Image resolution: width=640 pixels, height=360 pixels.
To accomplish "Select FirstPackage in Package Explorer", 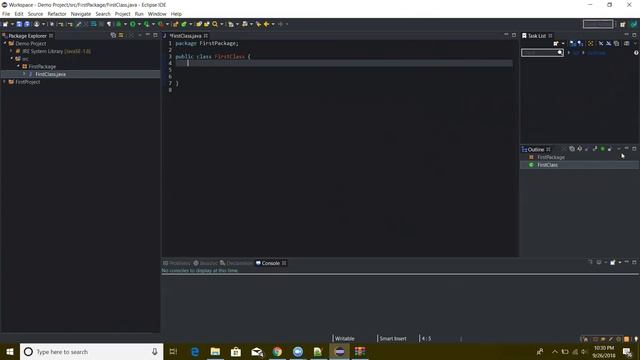I will (x=42, y=67).
